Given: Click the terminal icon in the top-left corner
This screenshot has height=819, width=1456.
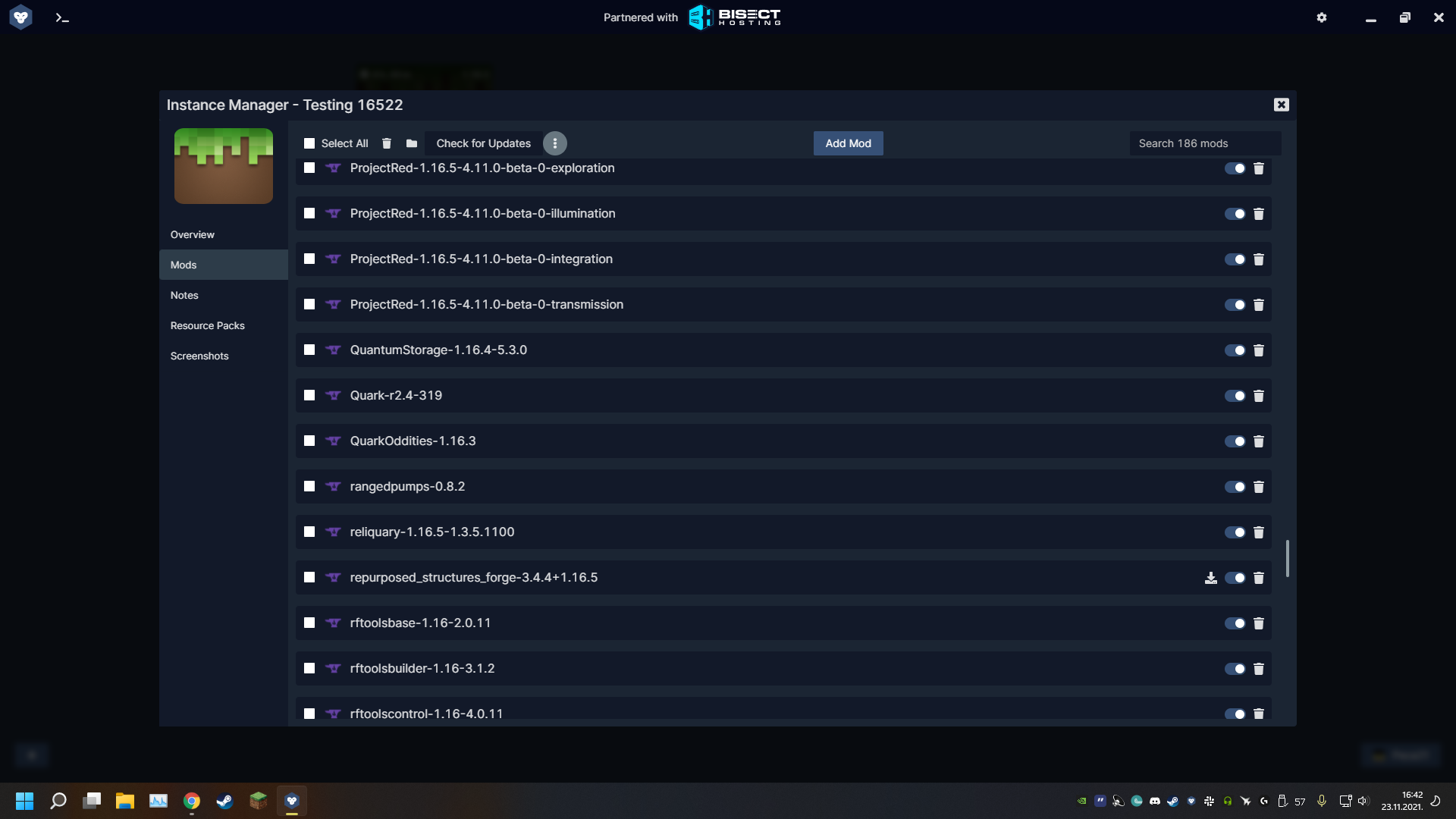Looking at the screenshot, I should (x=62, y=17).
